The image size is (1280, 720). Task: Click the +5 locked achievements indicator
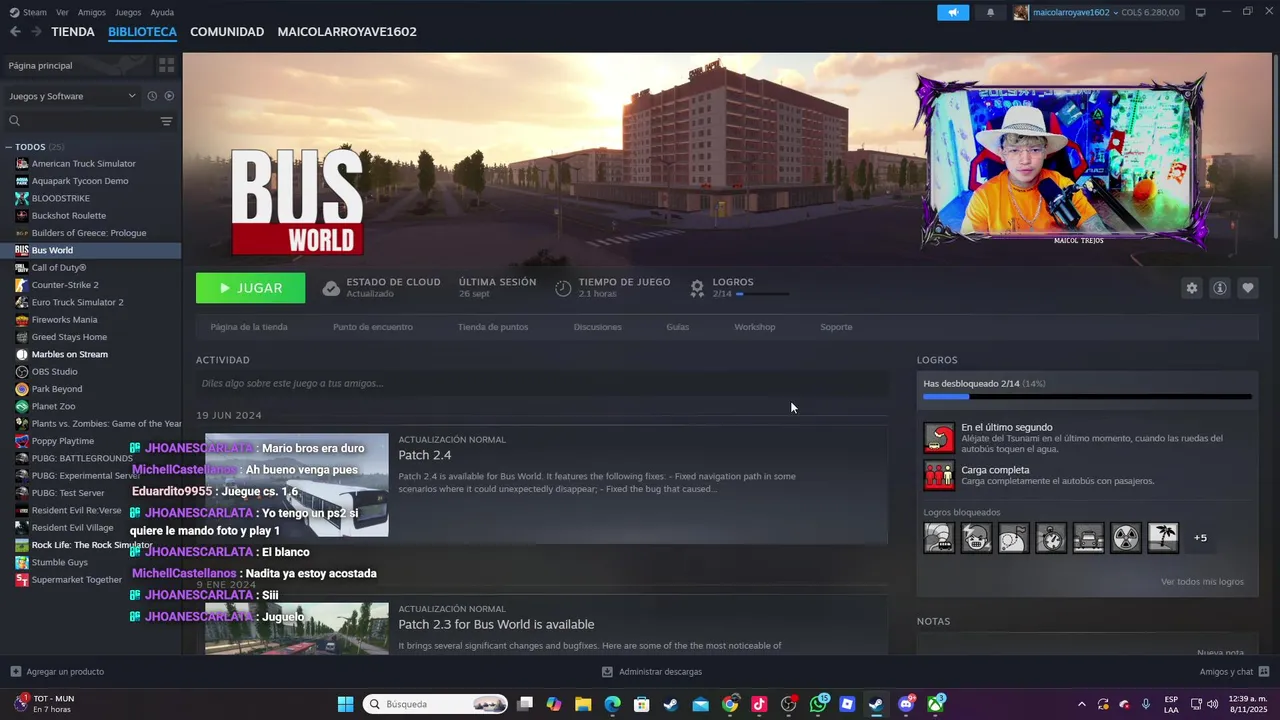[1200, 538]
